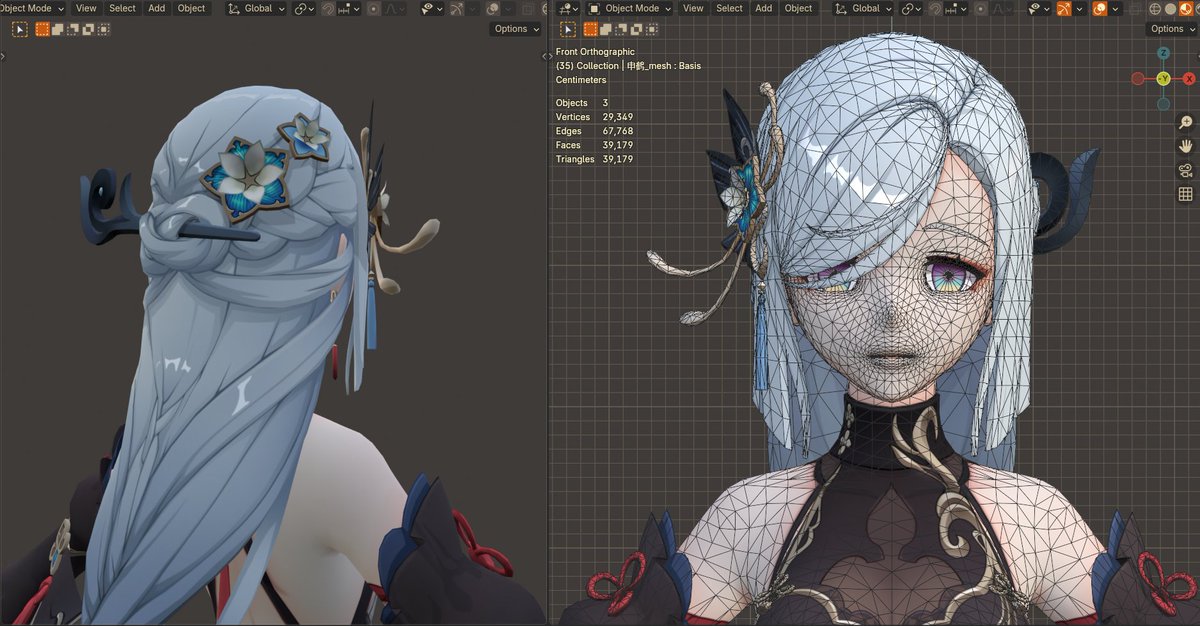Click the blue Z axis on gizmo

point(1163,53)
